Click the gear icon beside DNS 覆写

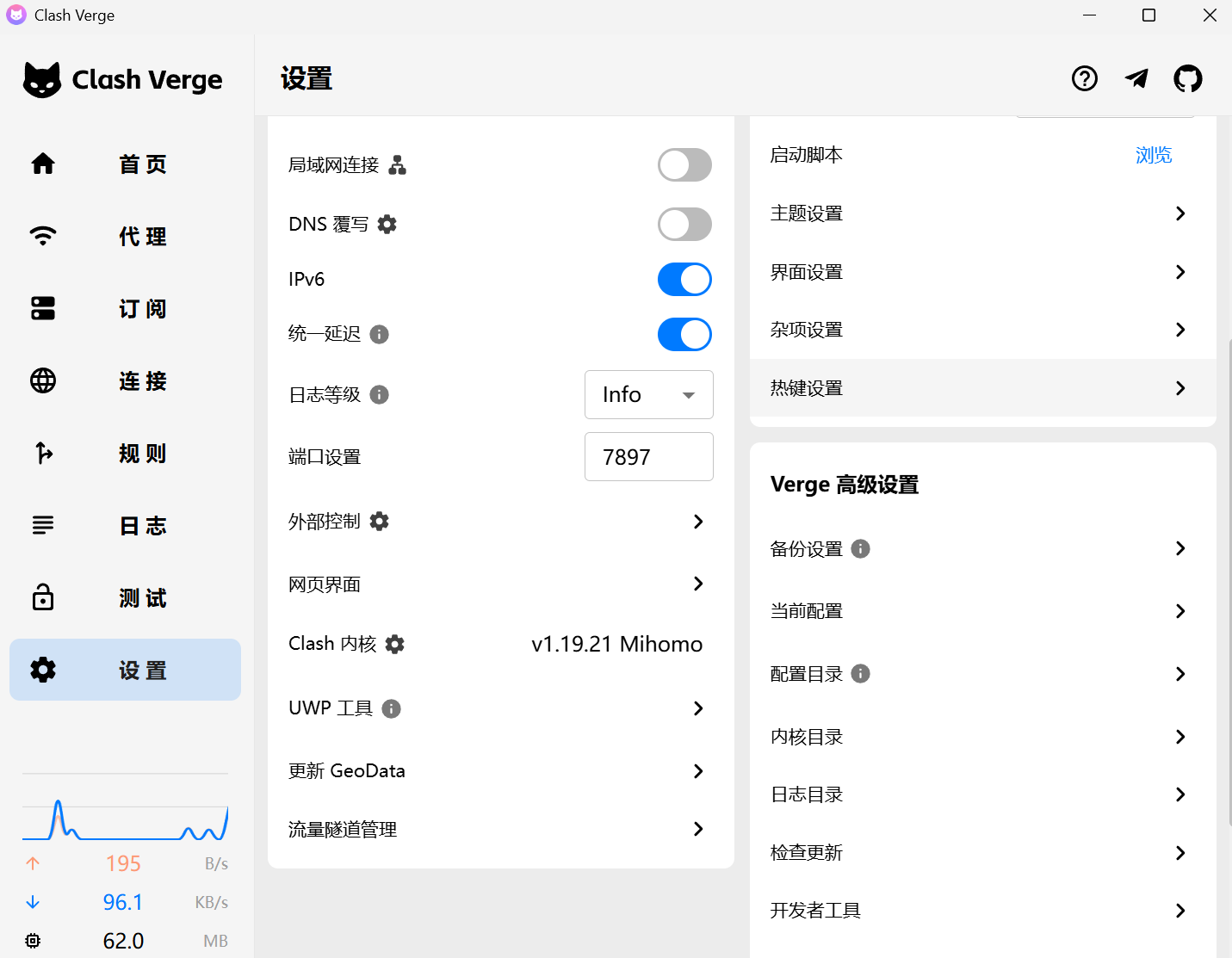[x=387, y=225]
